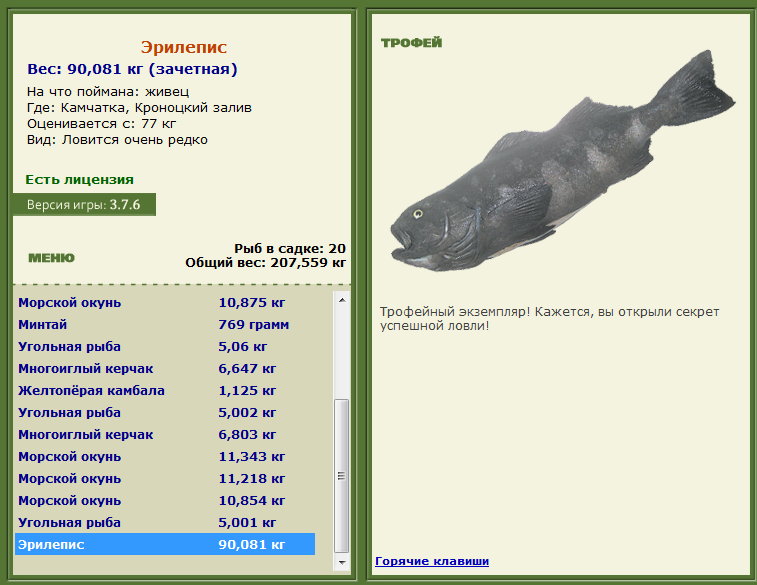The width and height of the screenshot is (757, 585).
Task: Click the Эрилепис trophy fish image
Action: click(x=562, y=160)
